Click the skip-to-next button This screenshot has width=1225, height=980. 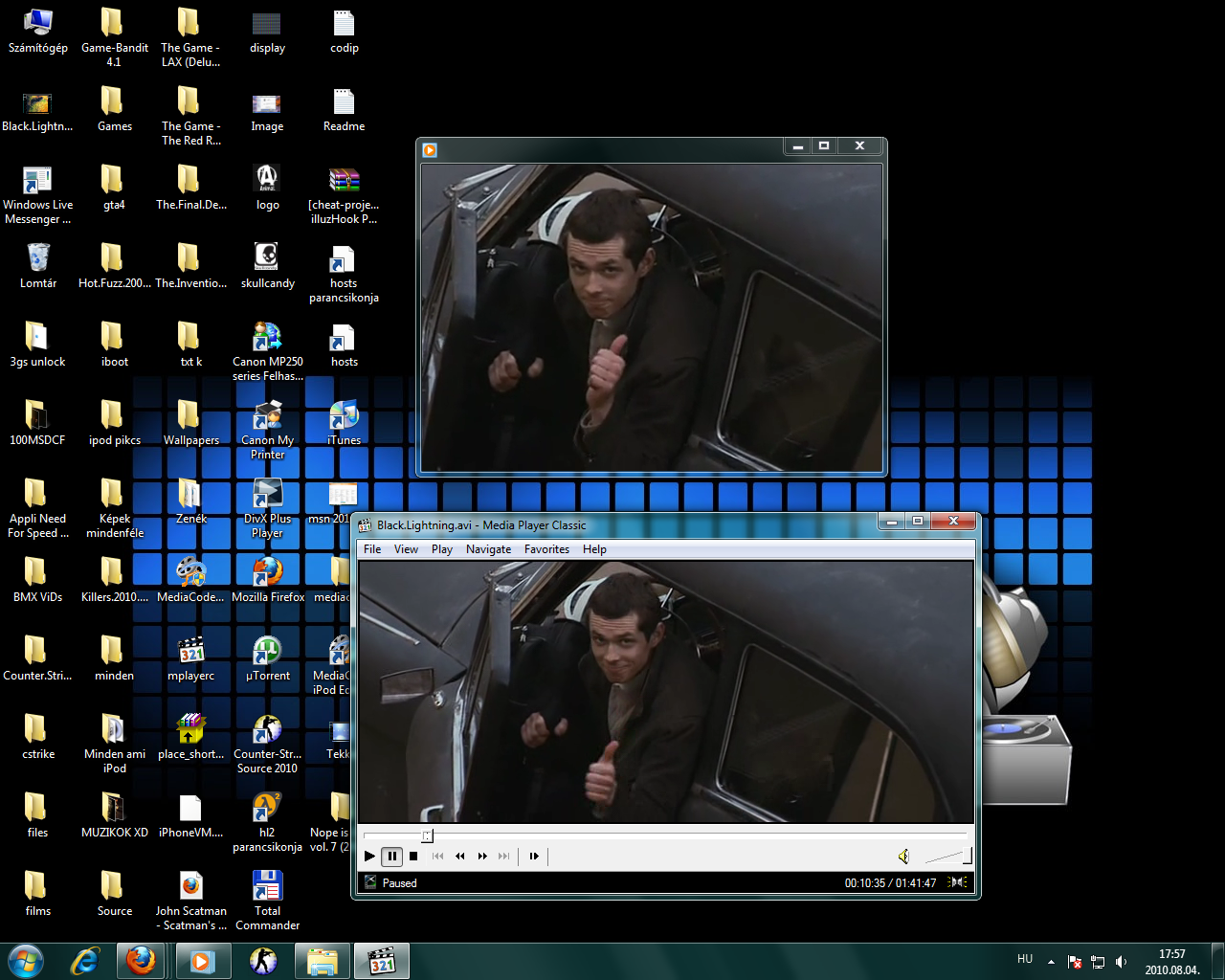[x=504, y=857]
